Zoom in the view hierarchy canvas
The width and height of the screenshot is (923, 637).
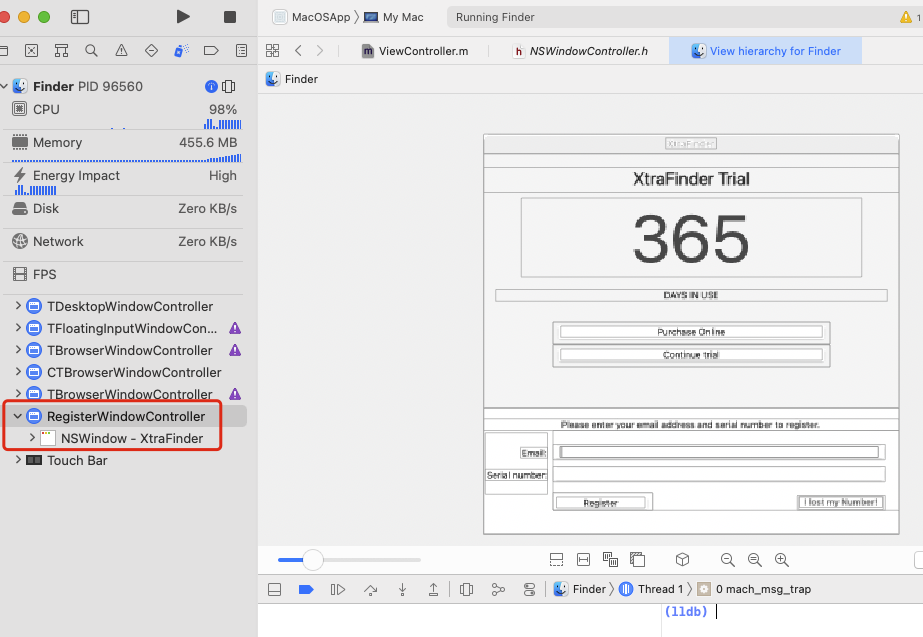pyautogui.click(x=782, y=560)
